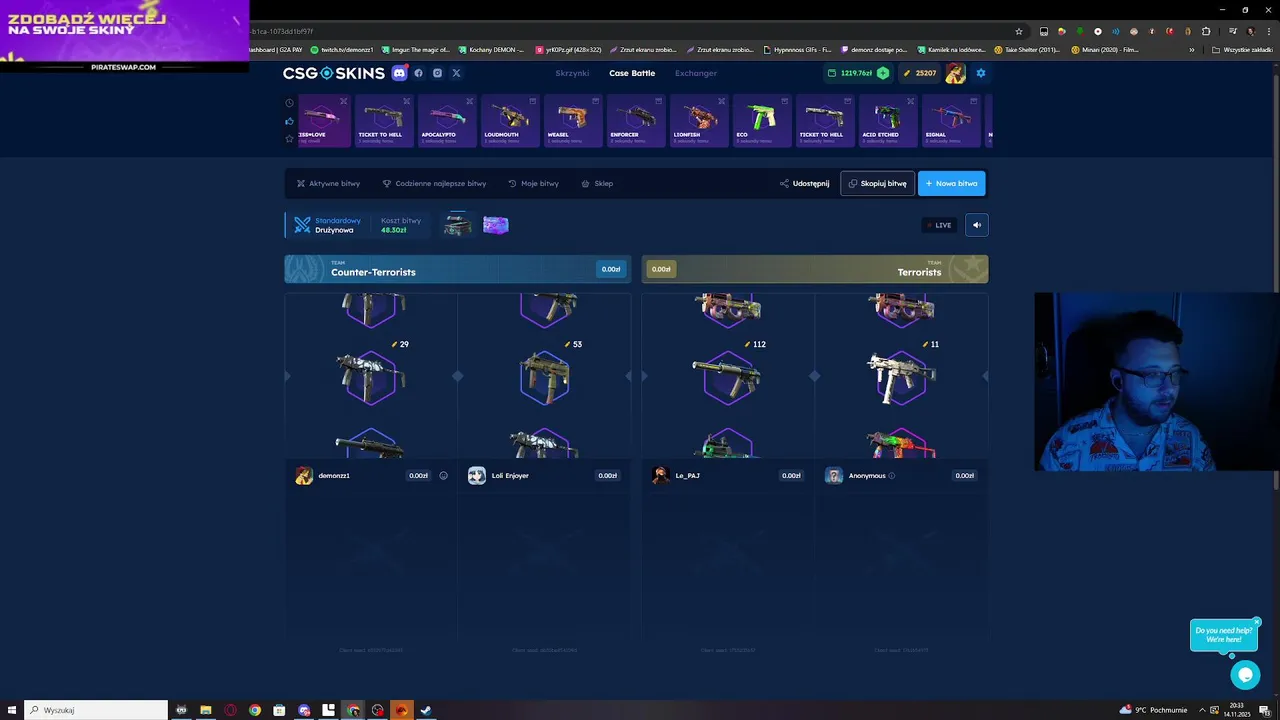Open File Explorer from the taskbar
Image resolution: width=1280 pixels, height=720 pixels.
(206, 710)
